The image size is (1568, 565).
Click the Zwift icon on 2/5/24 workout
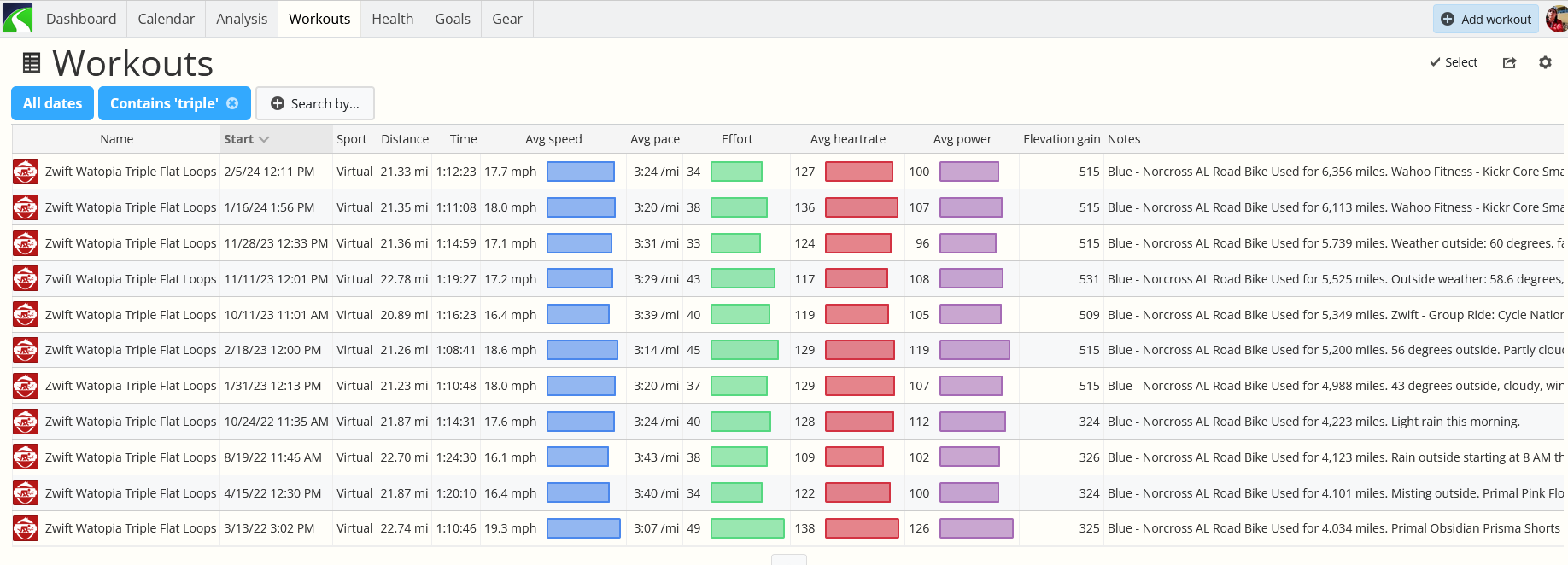[26, 172]
